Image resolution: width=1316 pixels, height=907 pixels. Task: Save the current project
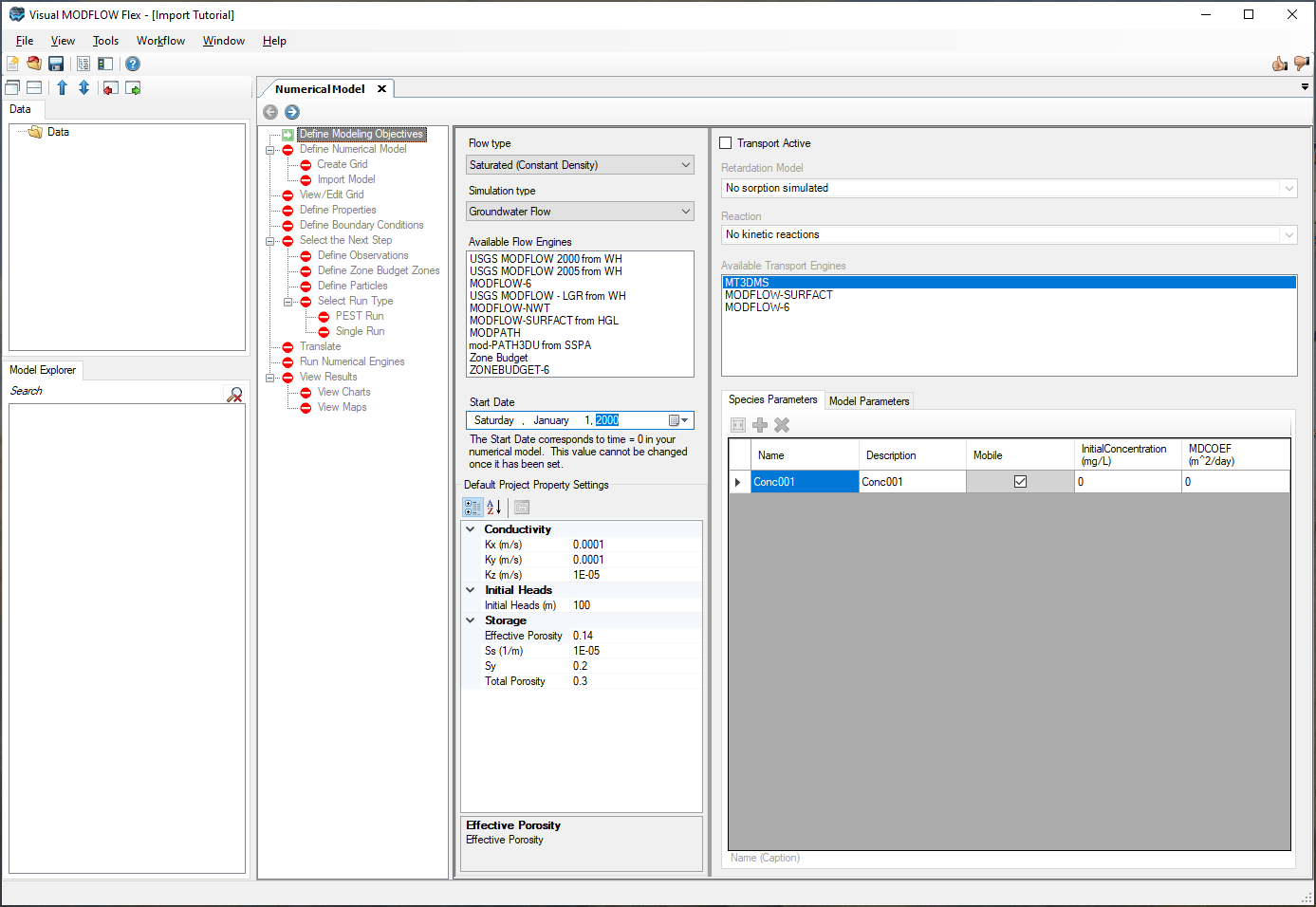click(x=56, y=64)
